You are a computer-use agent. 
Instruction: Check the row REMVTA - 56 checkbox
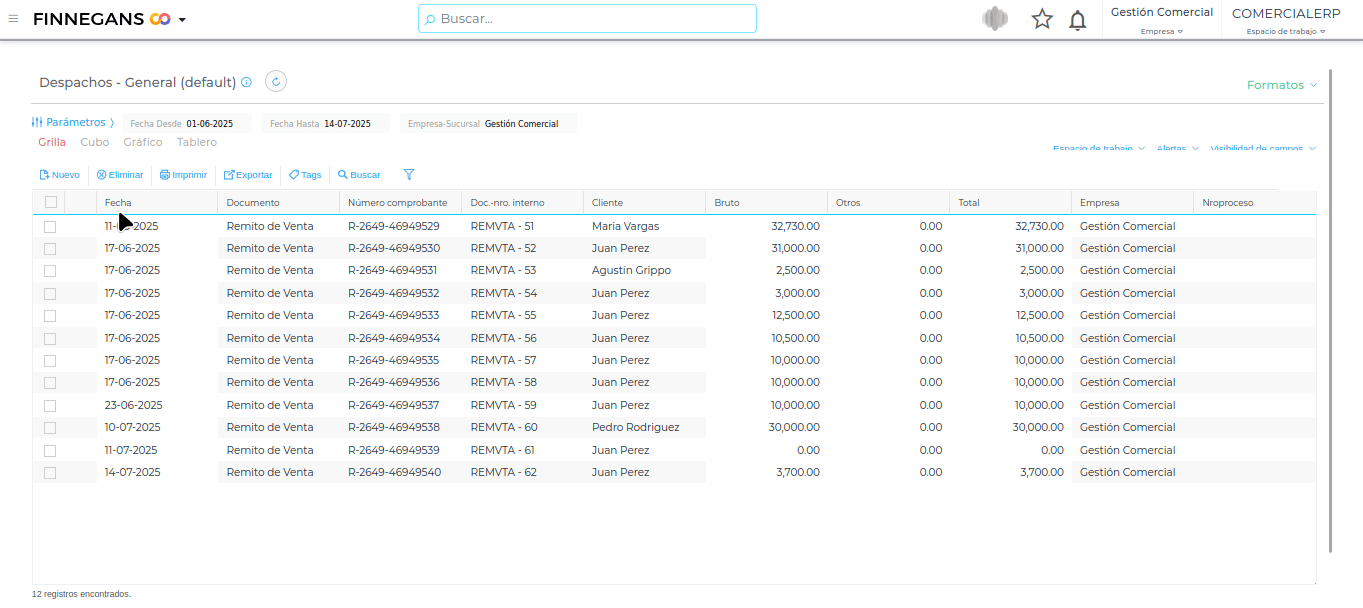[50, 339]
